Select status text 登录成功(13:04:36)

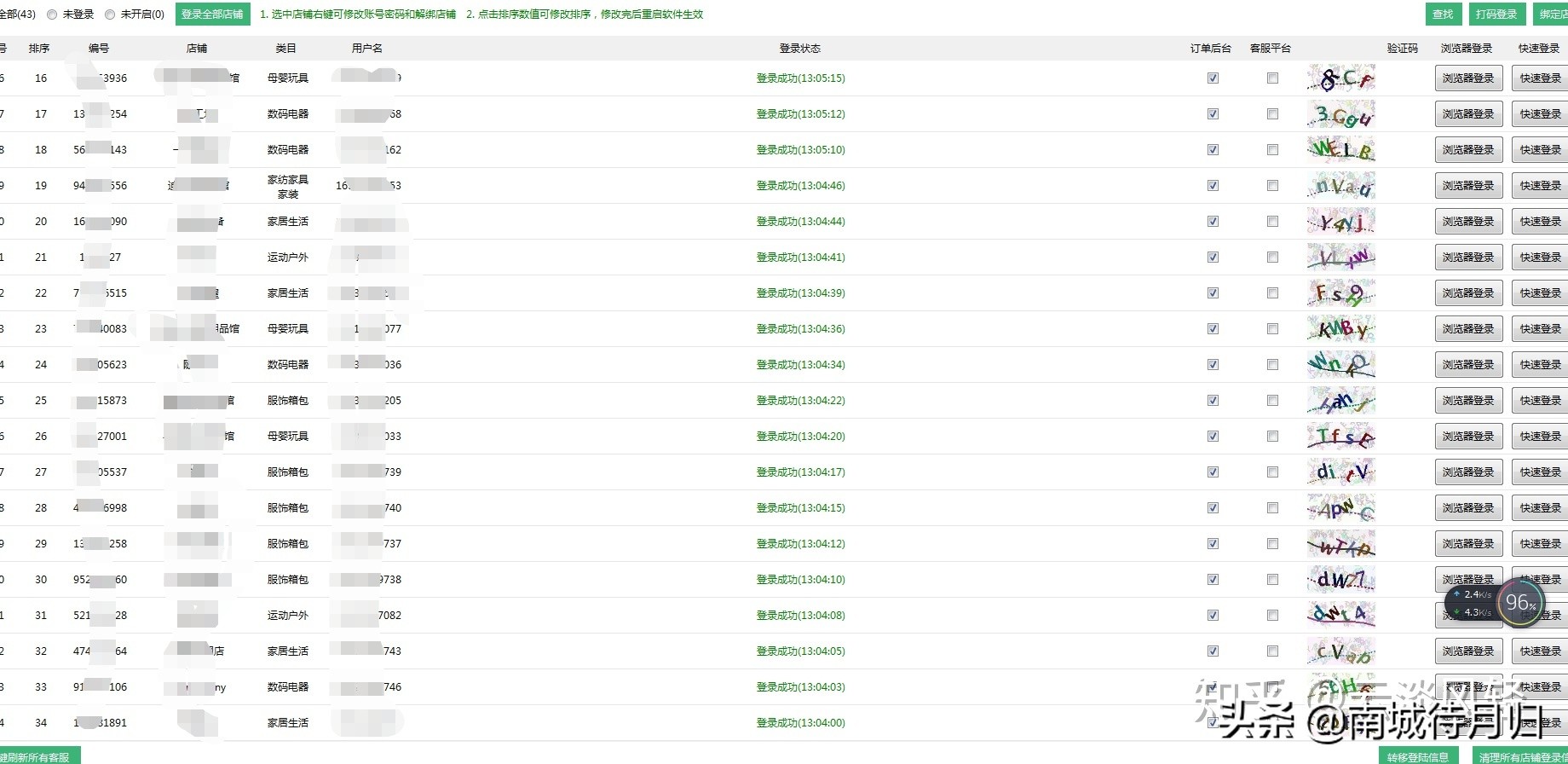point(801,329)
